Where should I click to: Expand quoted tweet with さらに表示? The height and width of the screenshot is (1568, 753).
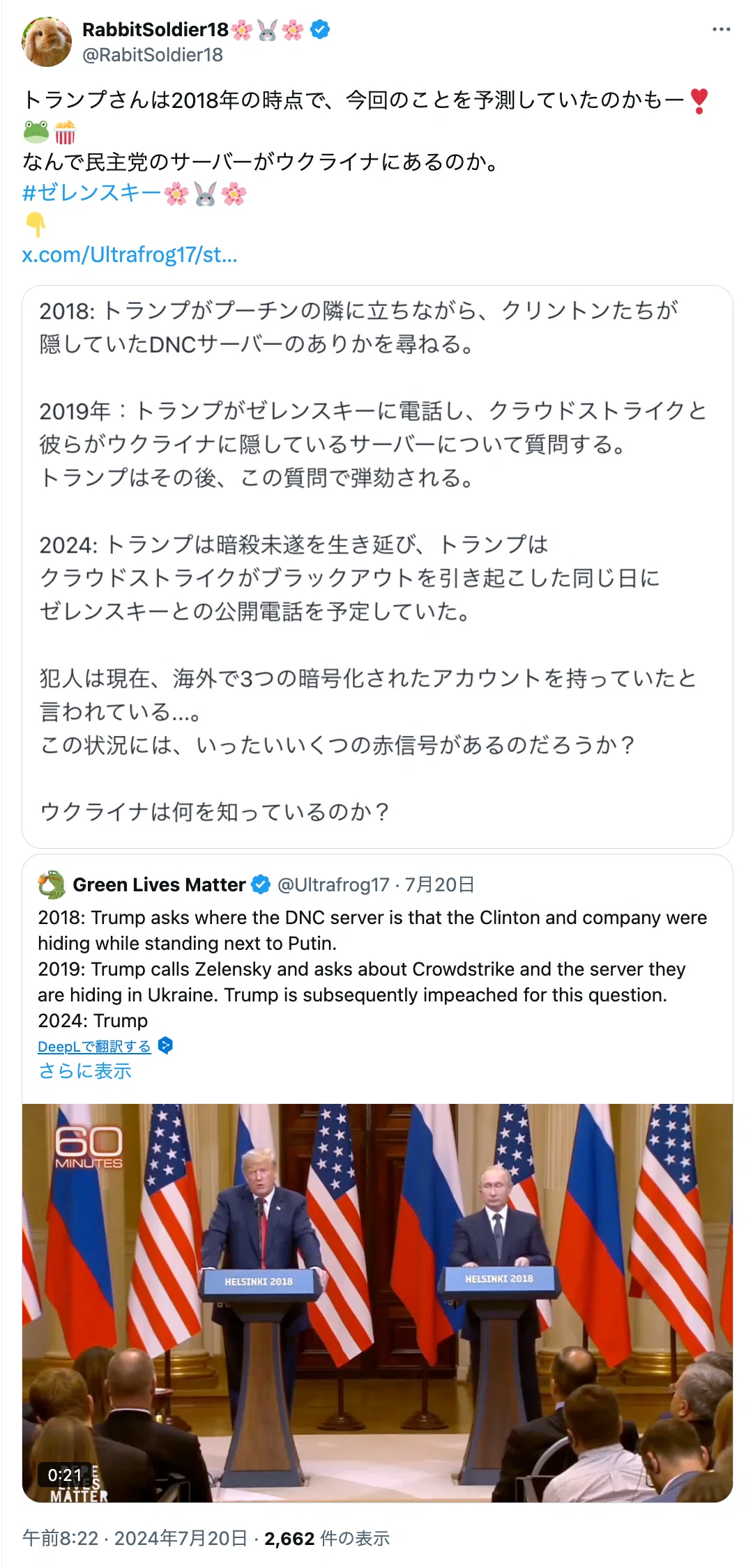(84, 1070)
